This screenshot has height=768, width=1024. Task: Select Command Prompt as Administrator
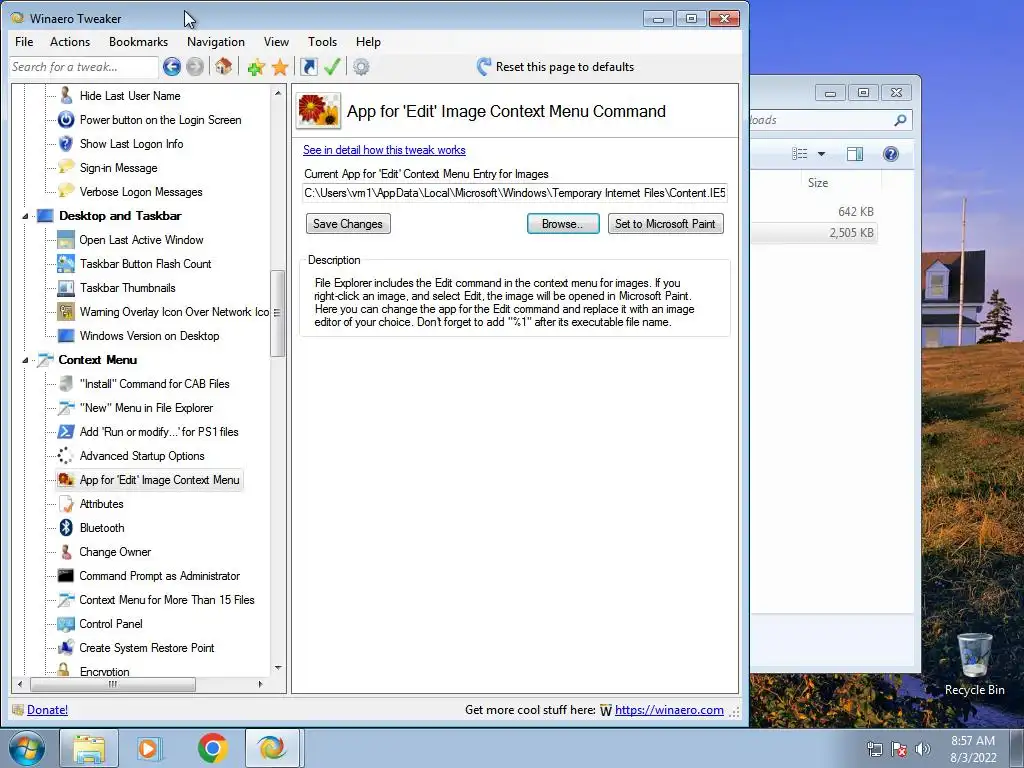[159, 576]
